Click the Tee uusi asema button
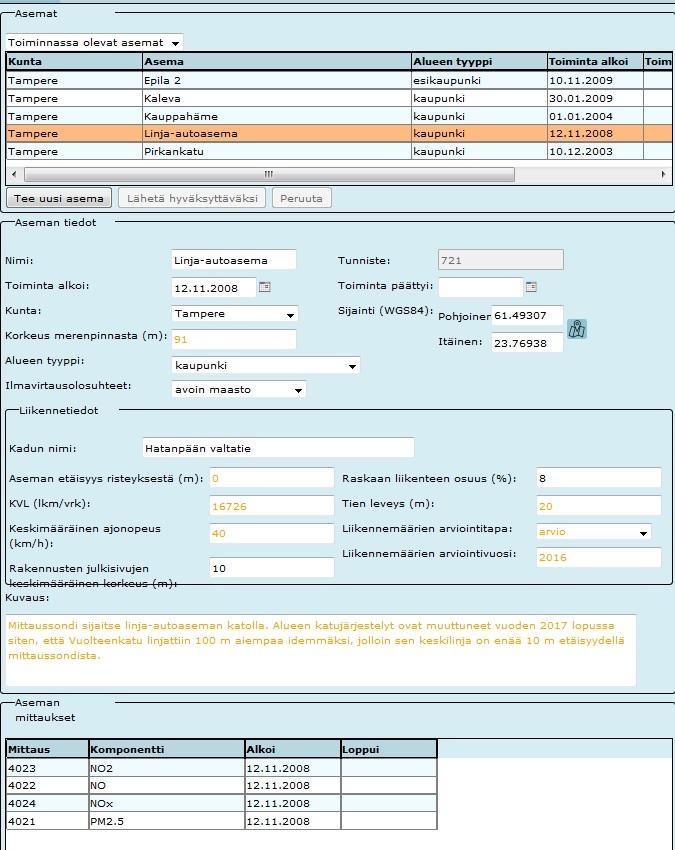This screenshot has width=675, height=850. [x=59, y=198]
